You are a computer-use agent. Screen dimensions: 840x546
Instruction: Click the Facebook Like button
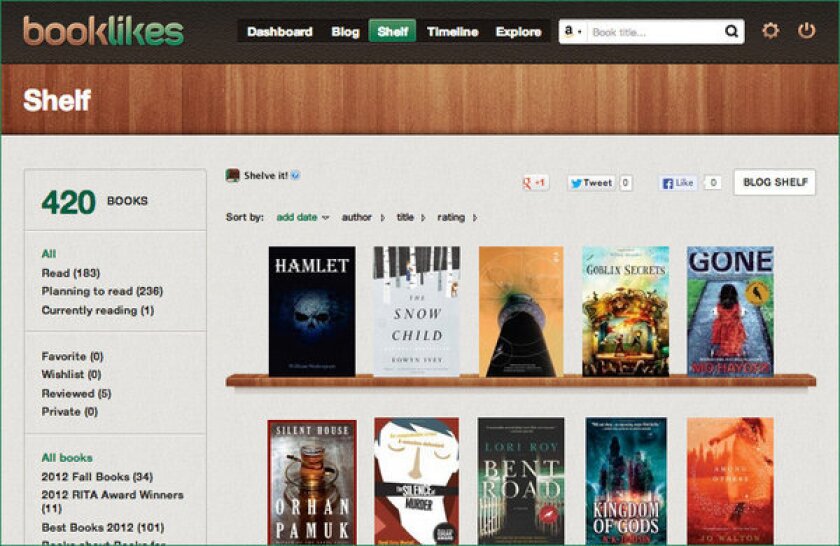click(x=678, y=183)
